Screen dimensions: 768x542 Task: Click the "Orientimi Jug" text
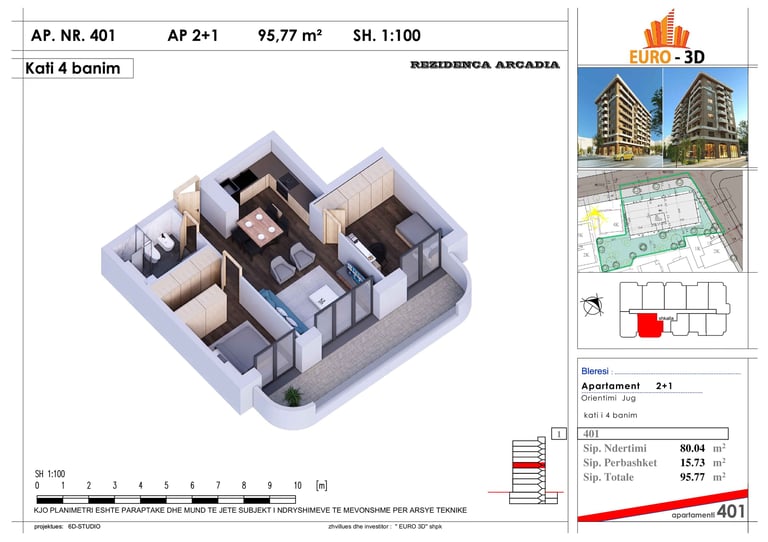coord(608,398)
